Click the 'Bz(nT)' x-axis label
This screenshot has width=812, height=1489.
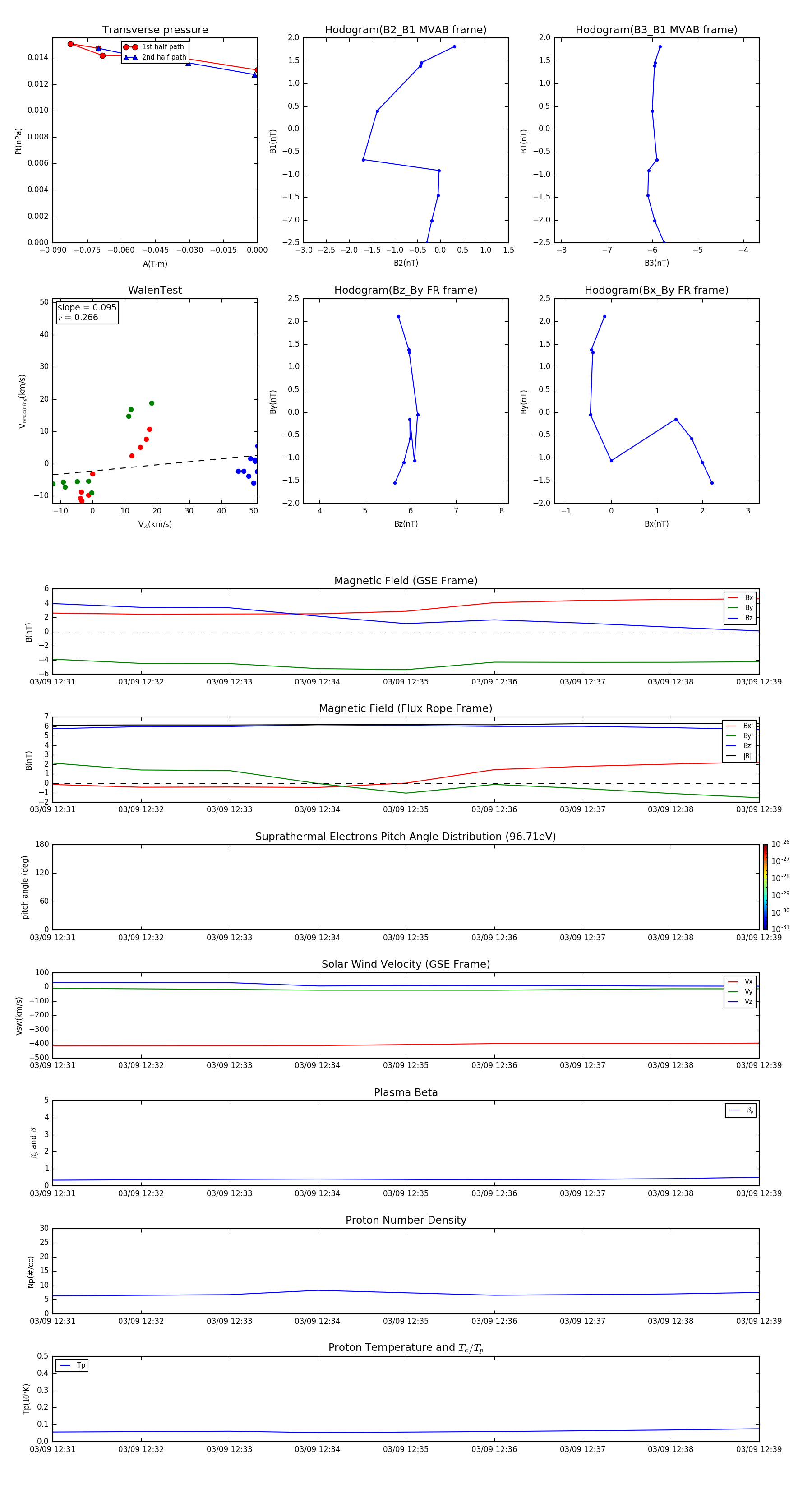tap(406, 524)
